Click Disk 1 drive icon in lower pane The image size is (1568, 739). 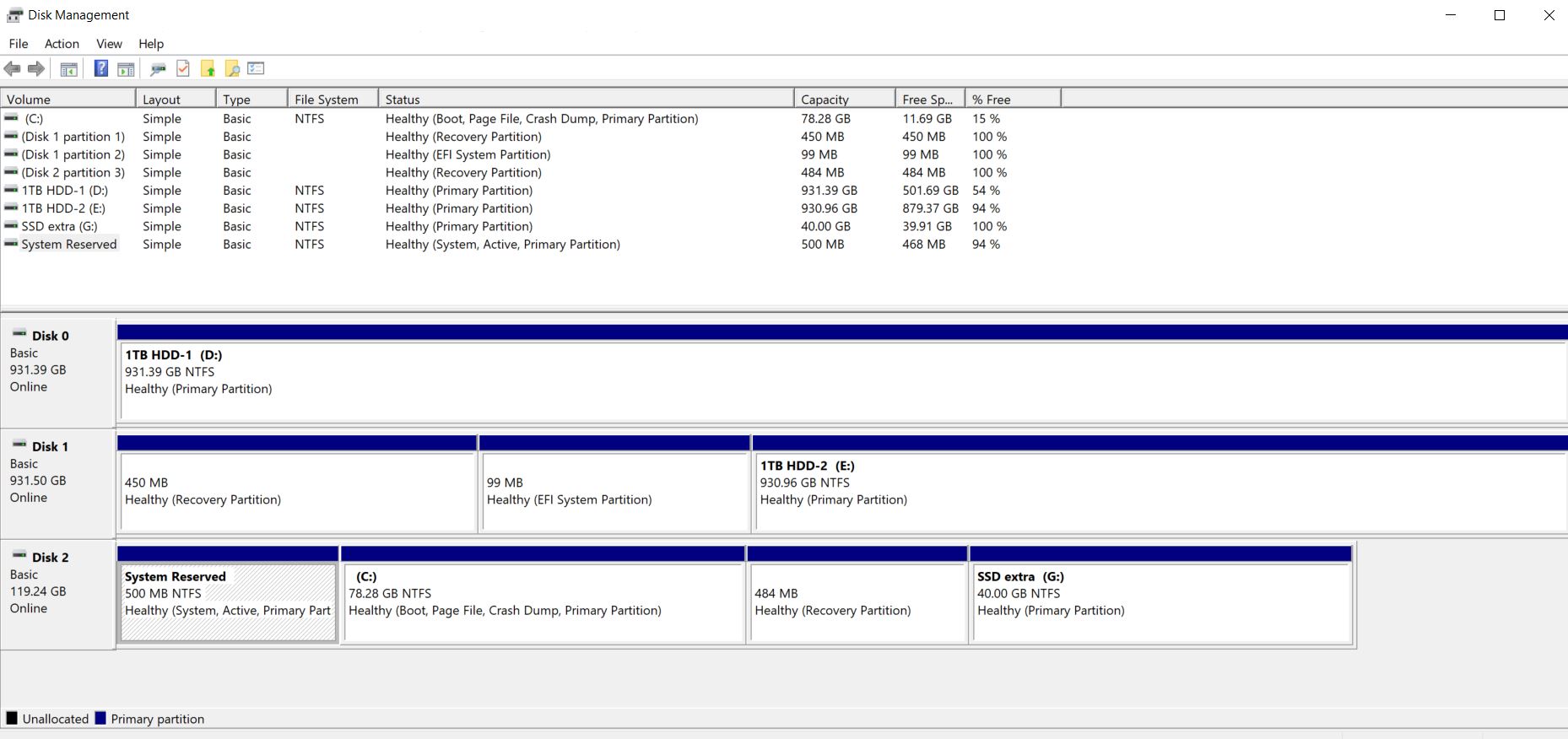(19, 445)
